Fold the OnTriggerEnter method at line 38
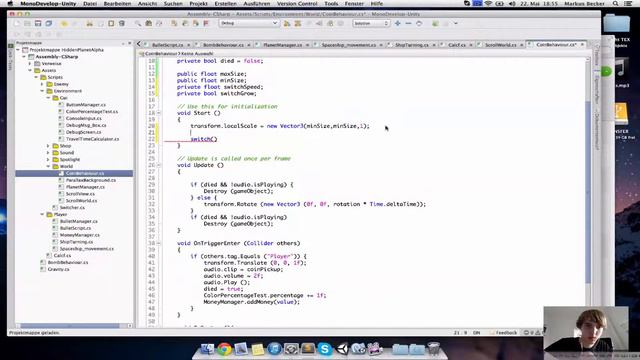Viewport: 640px width, 360px height. click(159, 243)
